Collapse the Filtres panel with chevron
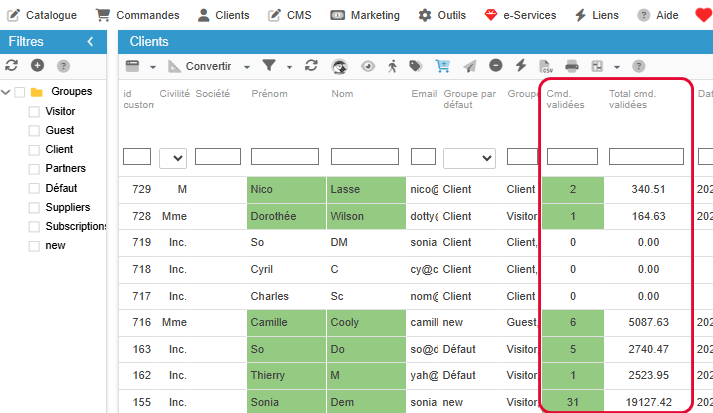This screenshot has height=413, width=713. [x=90, y=41]
